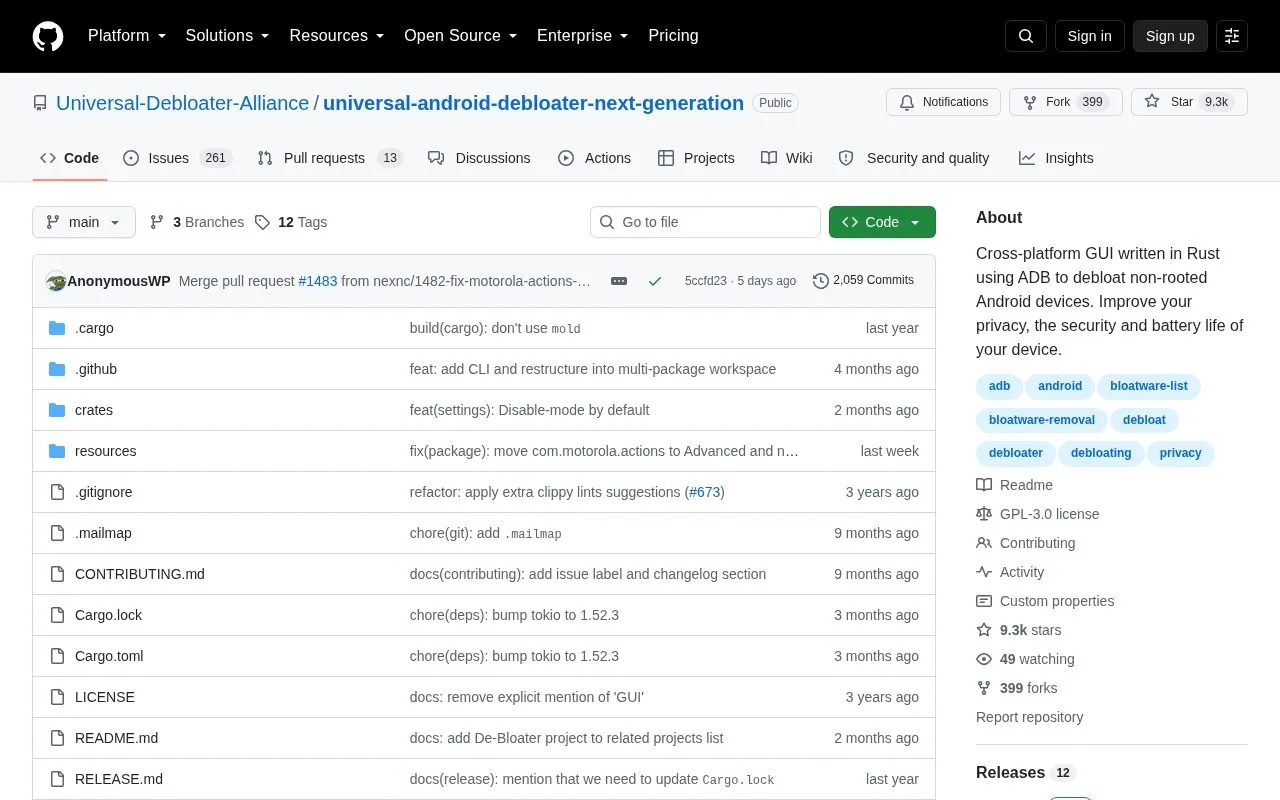
Task: Open the Platform menu
Action: [127, 36]
